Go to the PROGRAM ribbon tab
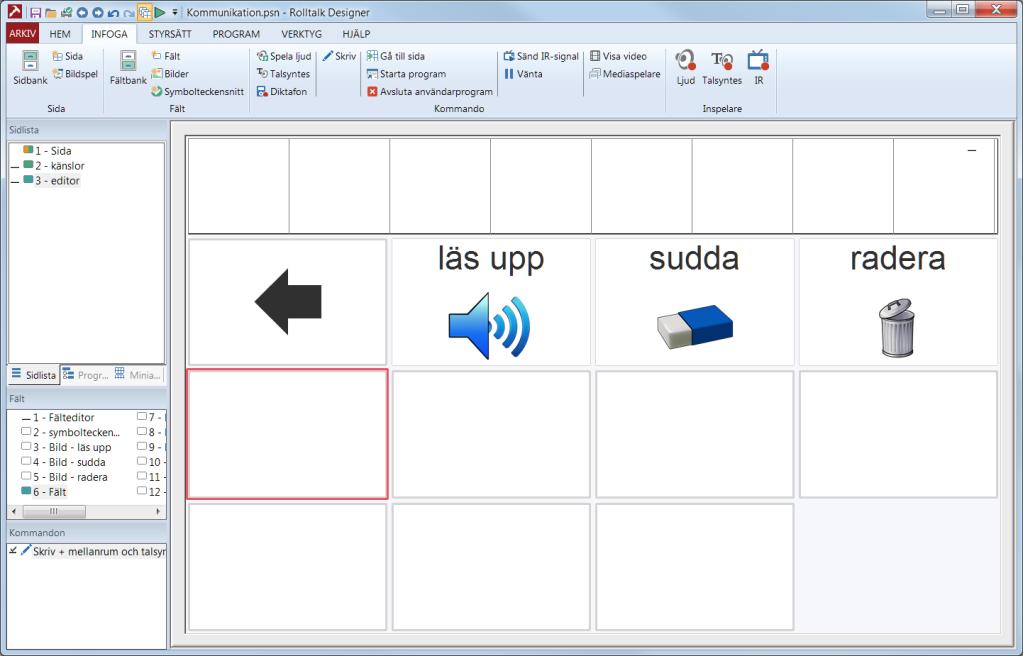Viewport: 1023px width, 656px height. (236, 34)
